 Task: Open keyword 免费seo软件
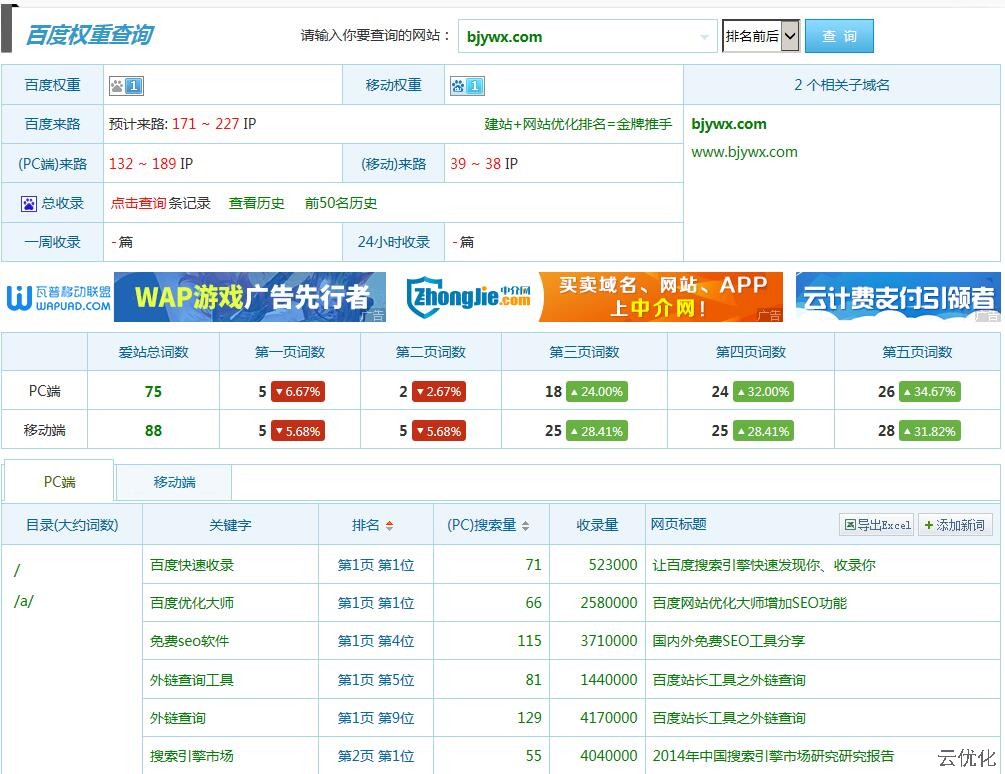189,641
